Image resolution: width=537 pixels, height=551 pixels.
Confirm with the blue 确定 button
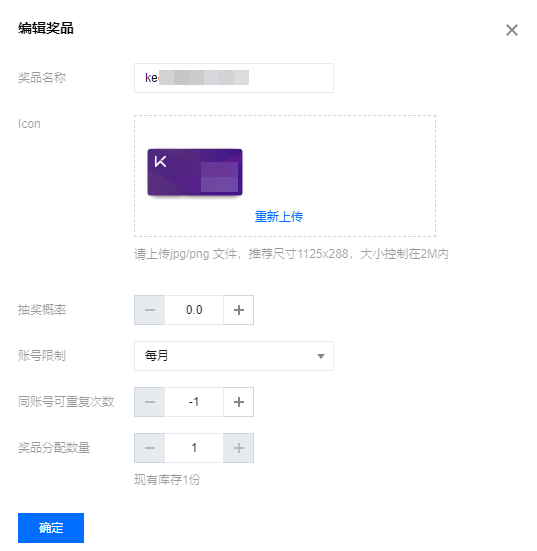coord(51,528)
